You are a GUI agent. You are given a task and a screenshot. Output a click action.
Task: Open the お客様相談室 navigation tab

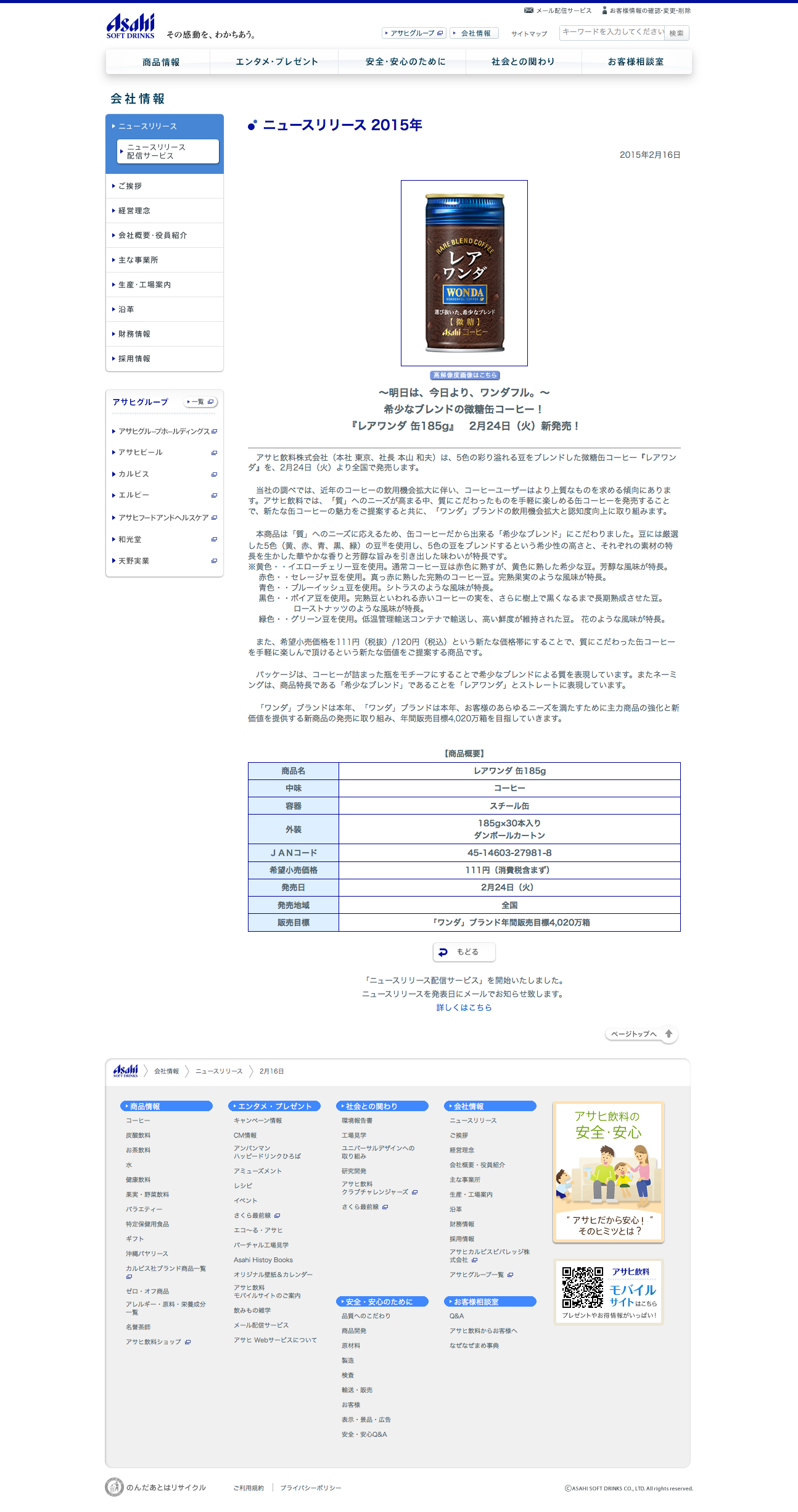click(636, 62)
